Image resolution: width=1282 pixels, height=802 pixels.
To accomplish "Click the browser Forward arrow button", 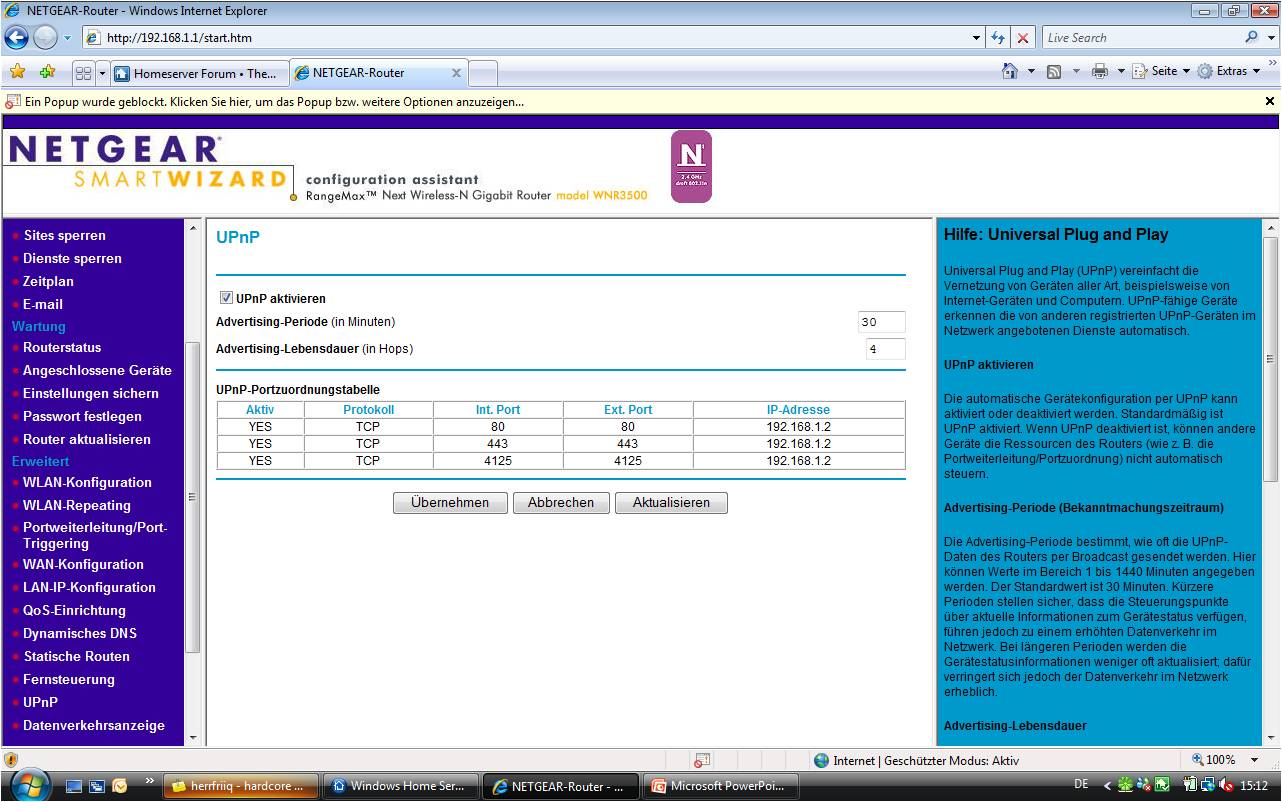I will [x=46, y=38].
